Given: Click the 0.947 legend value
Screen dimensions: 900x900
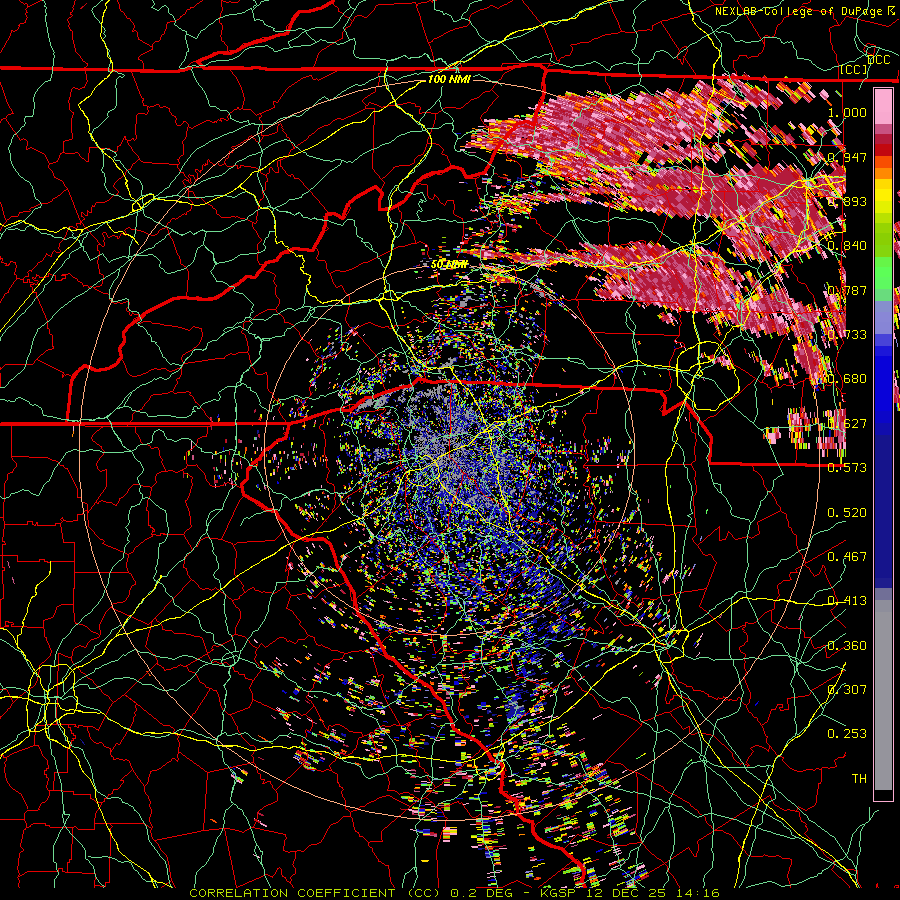Looking at the screenshot, I should (x=847, y=157).
